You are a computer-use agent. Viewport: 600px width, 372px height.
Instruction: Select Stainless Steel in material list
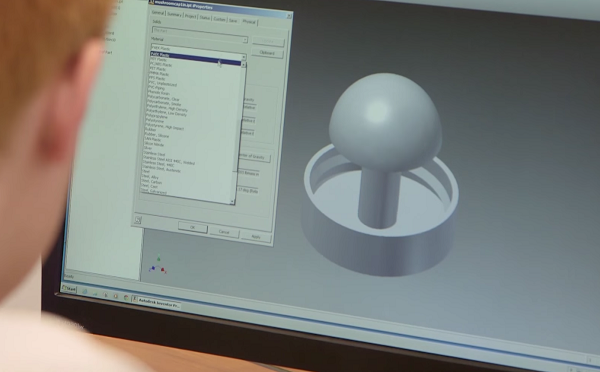(x=154, y=154)
